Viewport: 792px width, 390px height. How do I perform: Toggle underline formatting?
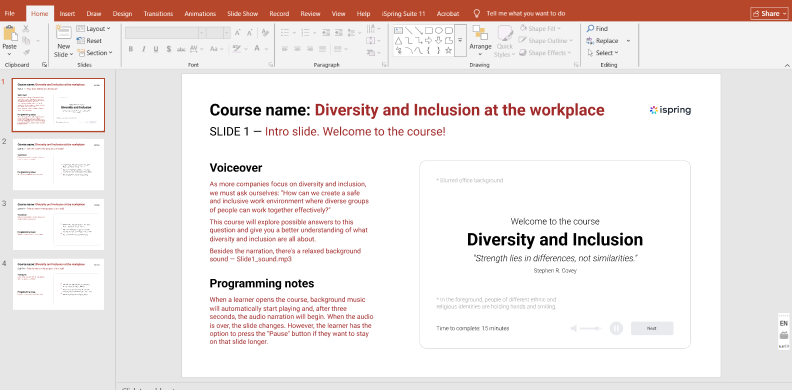click(x=156, y=49)
